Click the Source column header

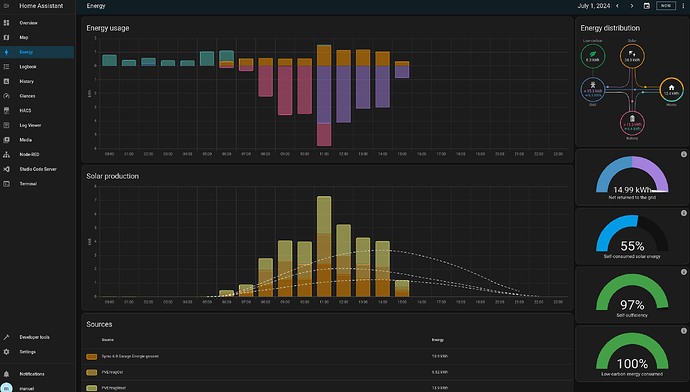107,340
